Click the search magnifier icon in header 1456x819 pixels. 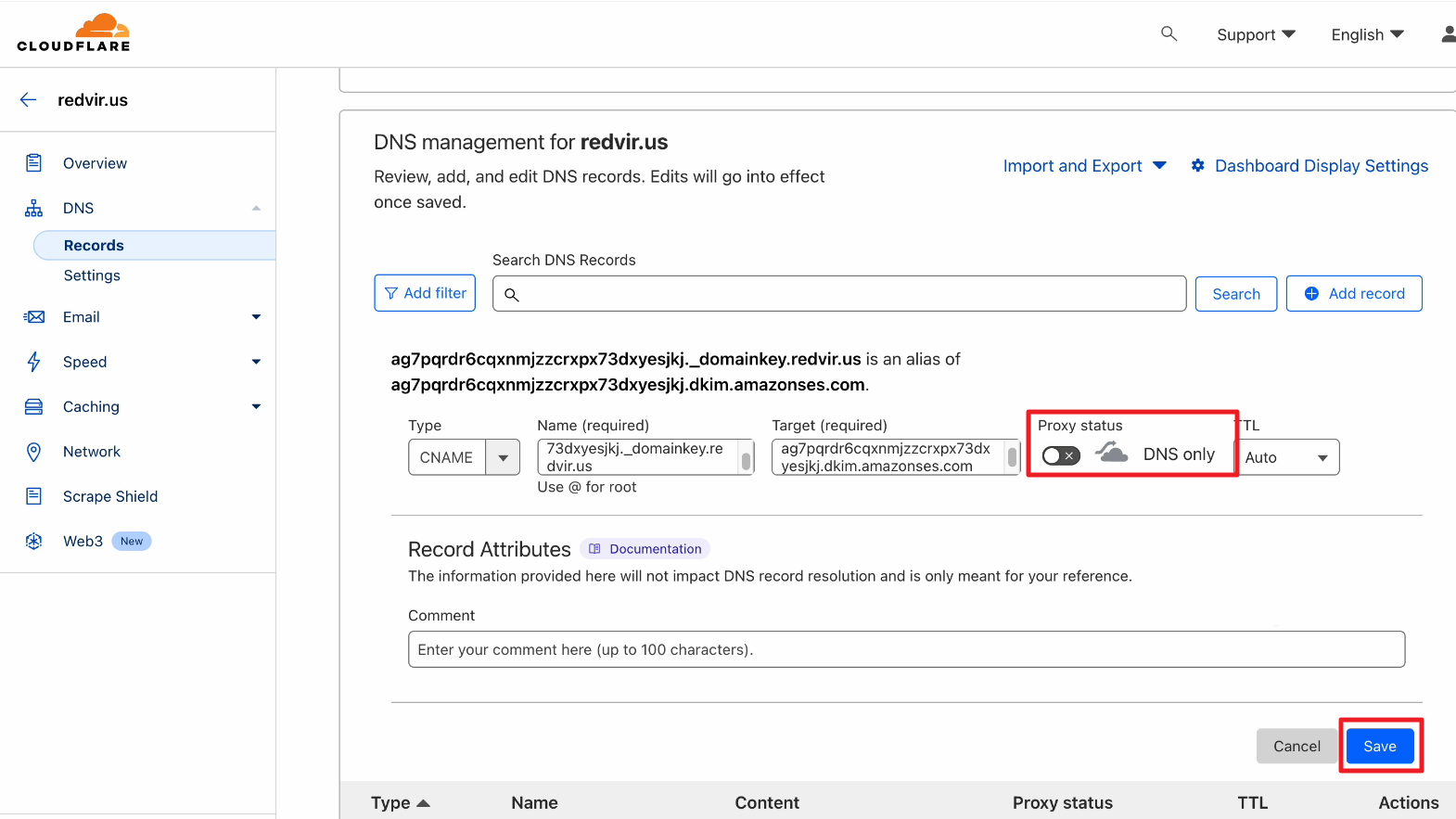coord(1169,33)
